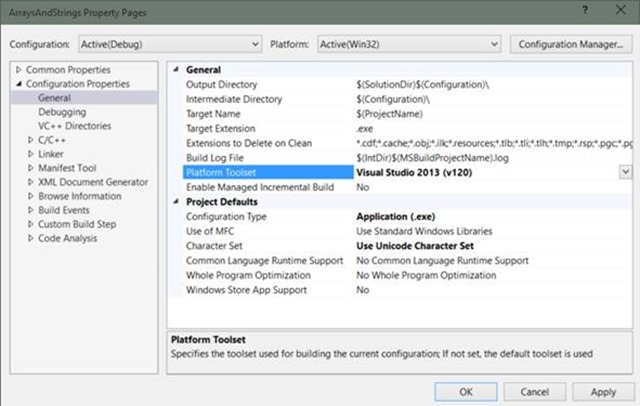
Task: Expand the Manifest Tool node
Action: (x=31, y=168)
